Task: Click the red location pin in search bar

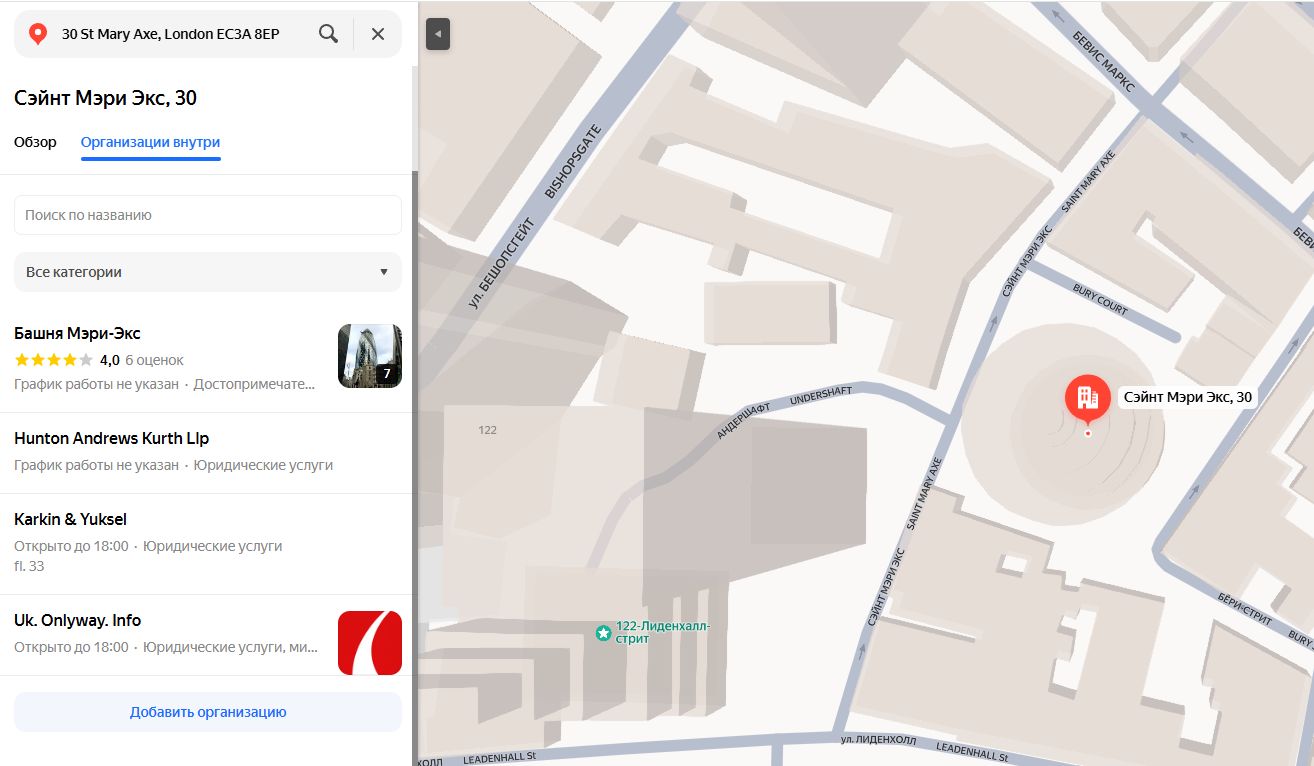Action: pyautogui.click(x=38, y=34)
